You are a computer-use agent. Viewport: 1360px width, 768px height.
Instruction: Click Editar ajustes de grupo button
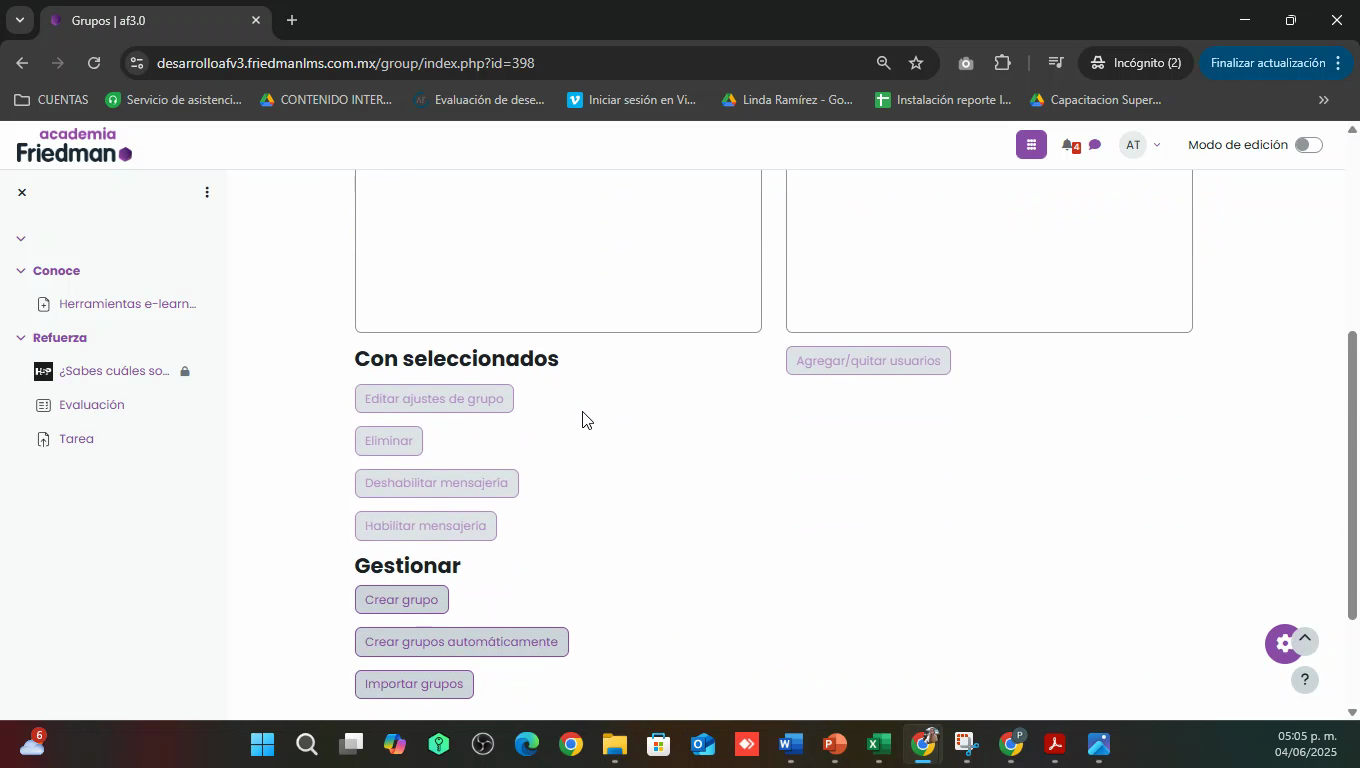pyautogui.click(x=434, y=398)
